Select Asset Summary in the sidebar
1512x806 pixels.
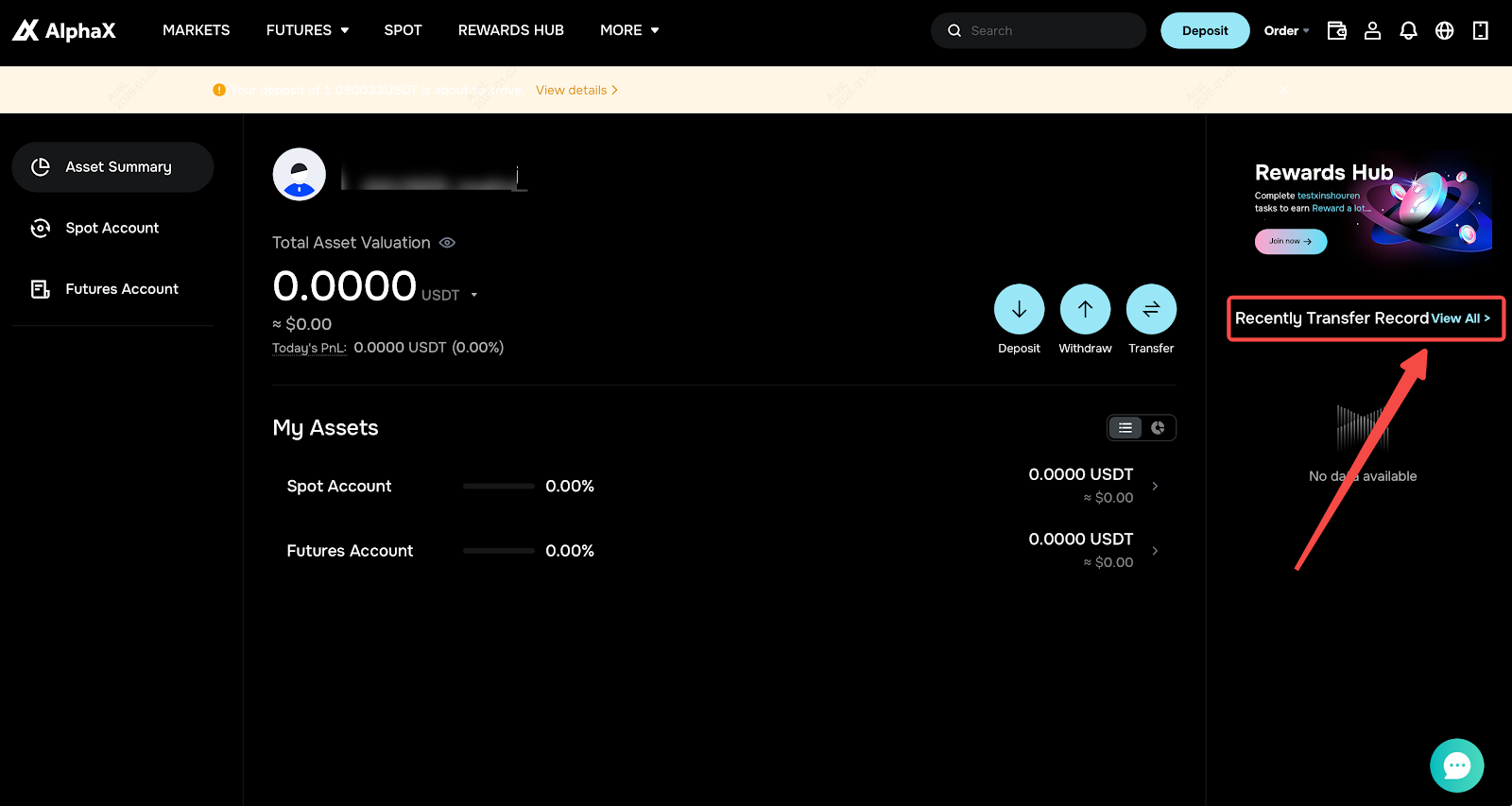[x=112, y=167]
